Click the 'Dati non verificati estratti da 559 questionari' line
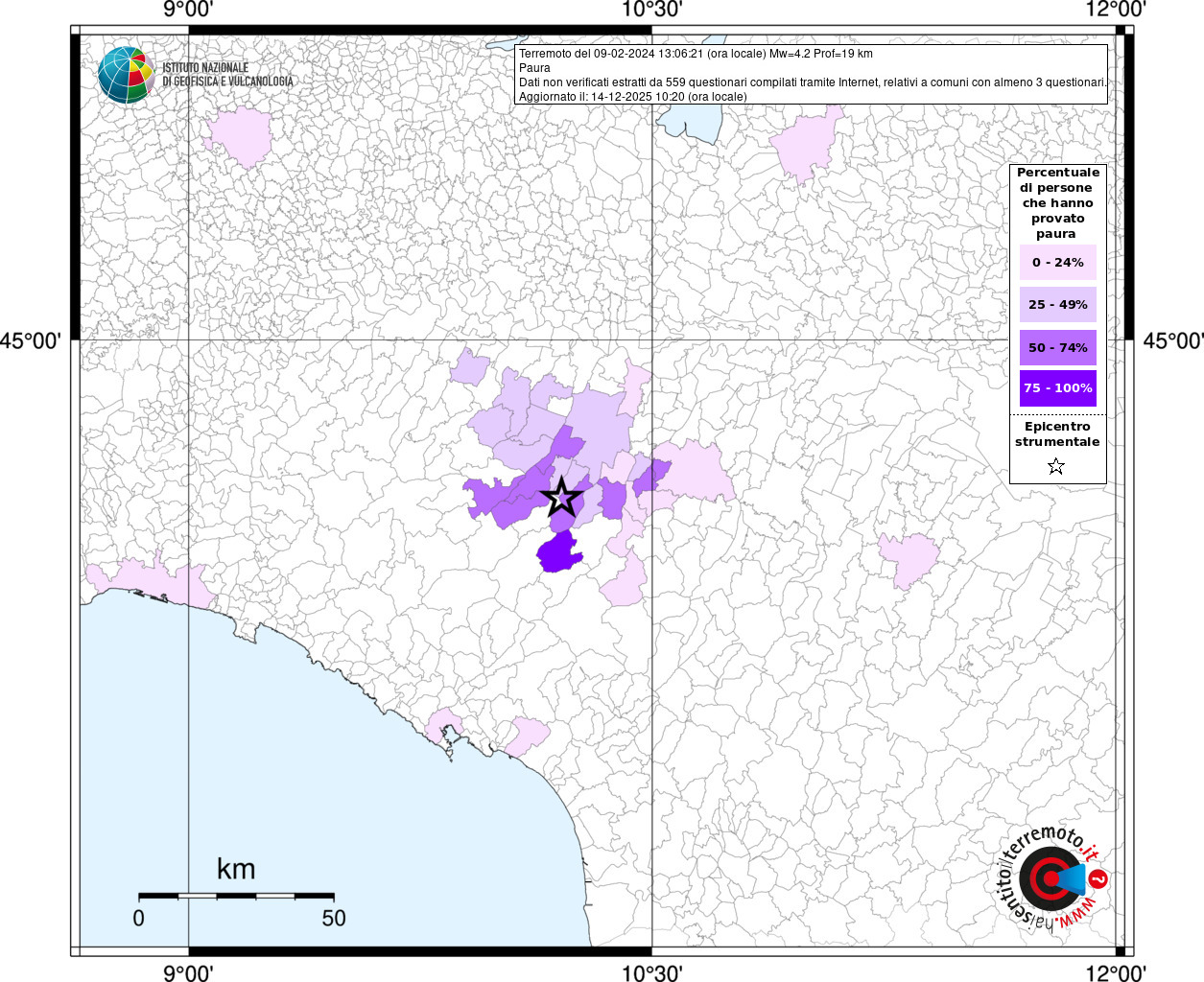The width and height of the screenshot is (1204, 982). pyautogui.click(x=813, y=82)
